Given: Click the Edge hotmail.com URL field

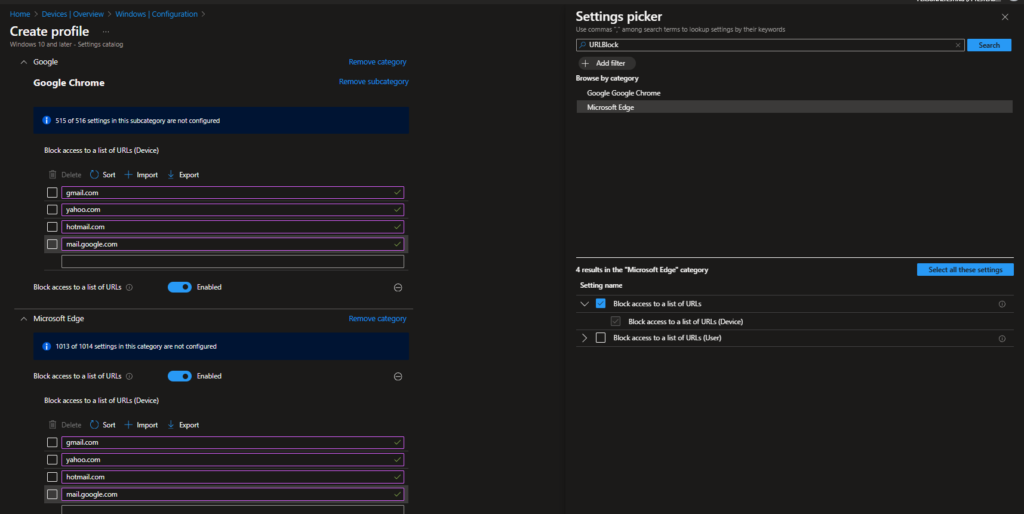Looking at the screenshot, I should (232, 477).
